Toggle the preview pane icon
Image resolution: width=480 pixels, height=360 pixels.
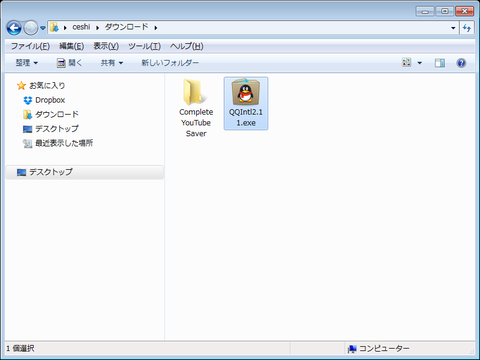[x=440, y=63]
